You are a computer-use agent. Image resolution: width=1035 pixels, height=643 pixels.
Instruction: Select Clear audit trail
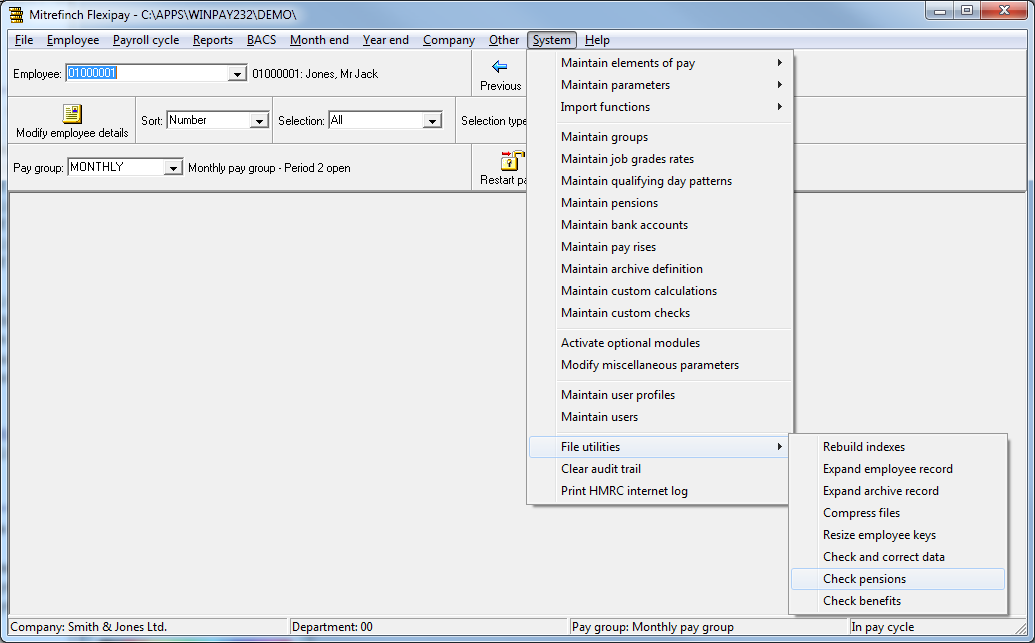coord(660,469)
